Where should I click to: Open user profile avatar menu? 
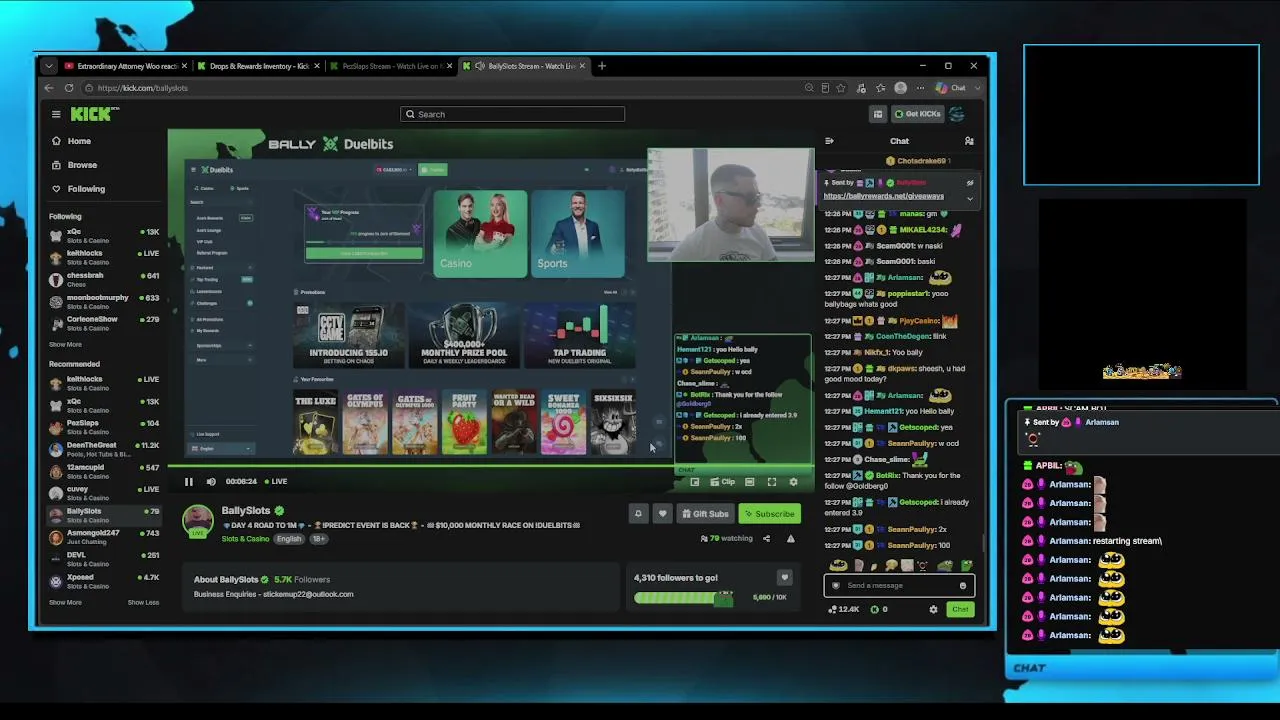tap(957, 114)
